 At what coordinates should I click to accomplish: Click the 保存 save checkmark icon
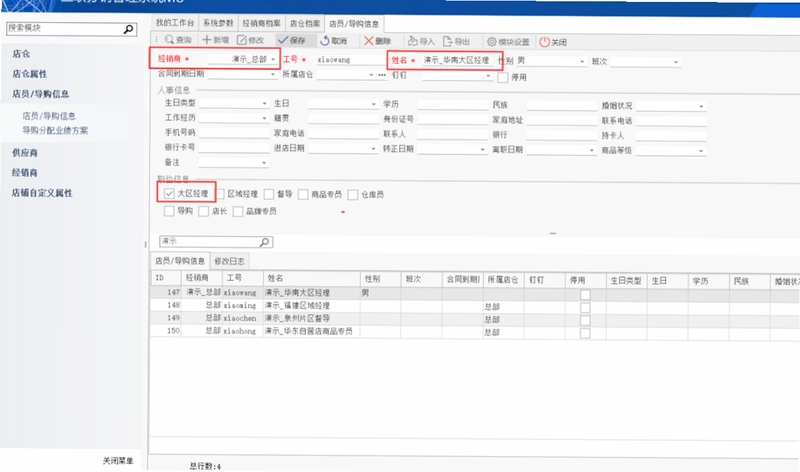tap(283, 40)
